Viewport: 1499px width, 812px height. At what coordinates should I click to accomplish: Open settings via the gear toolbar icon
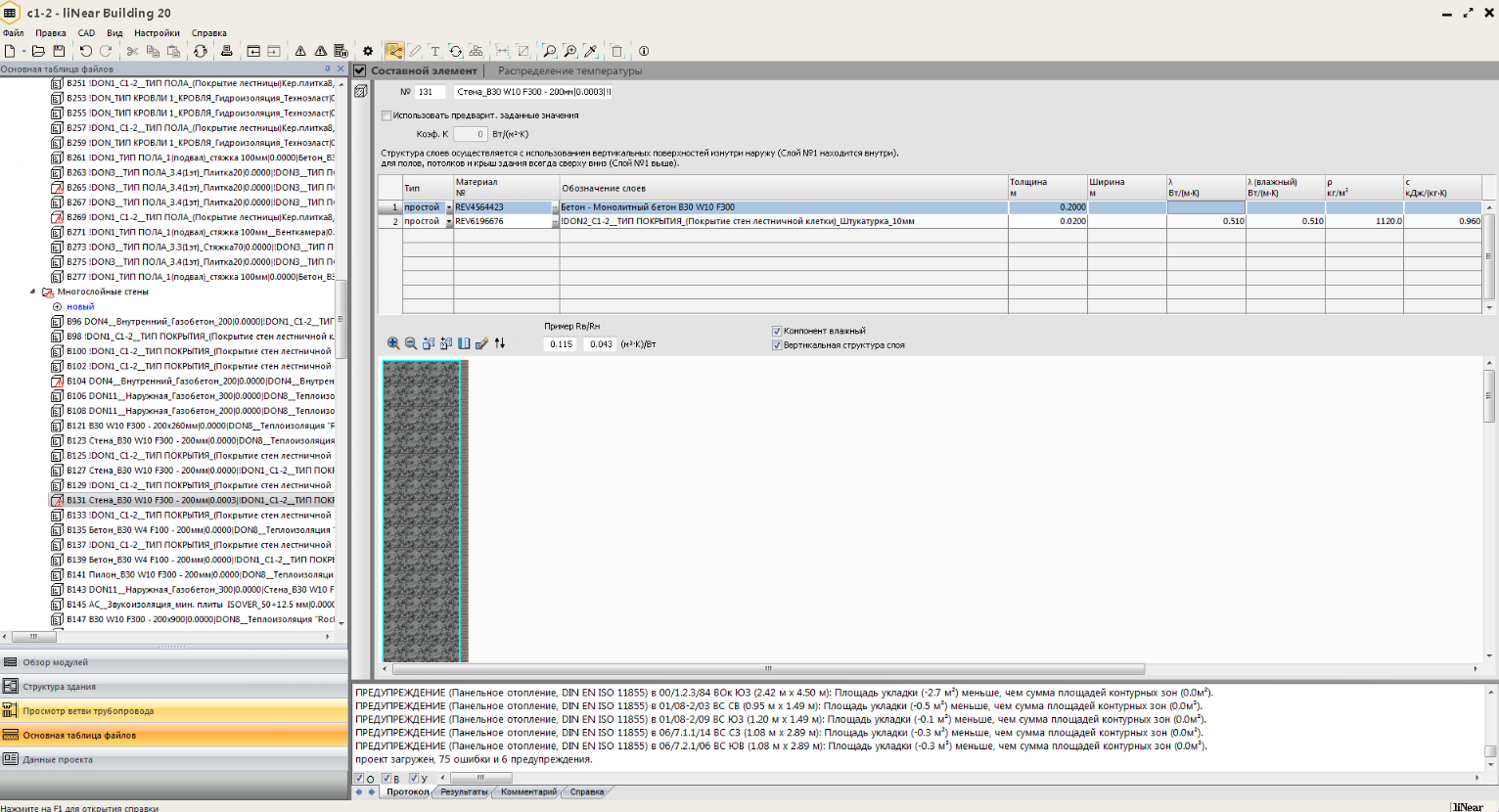368,51
